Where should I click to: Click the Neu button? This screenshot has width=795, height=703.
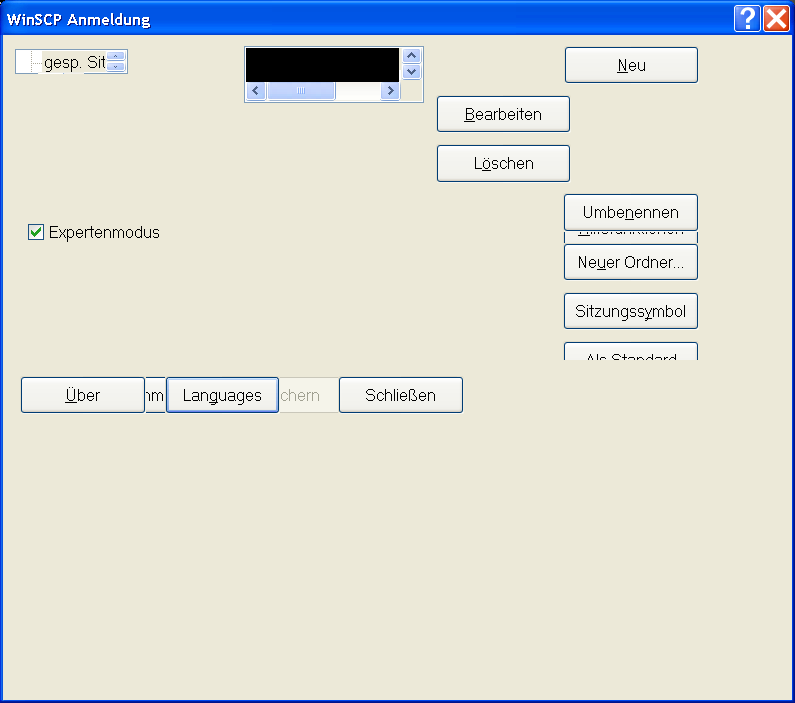[x=631, y=65]
